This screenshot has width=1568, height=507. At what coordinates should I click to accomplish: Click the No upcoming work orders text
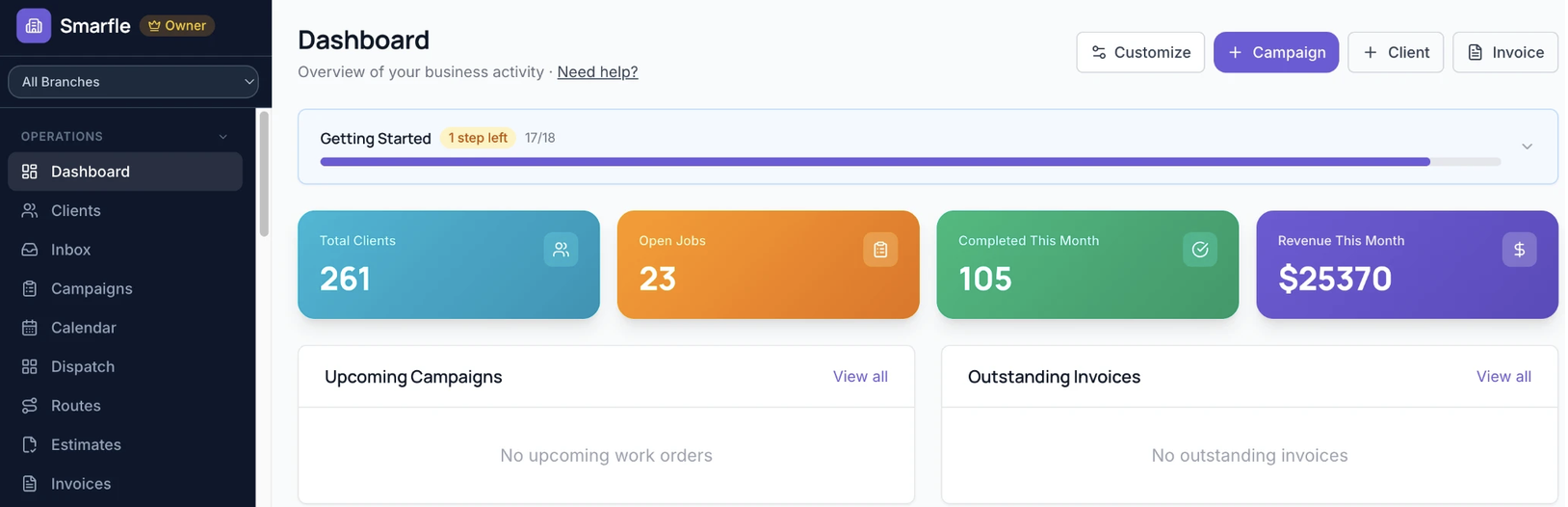point(606,455)
